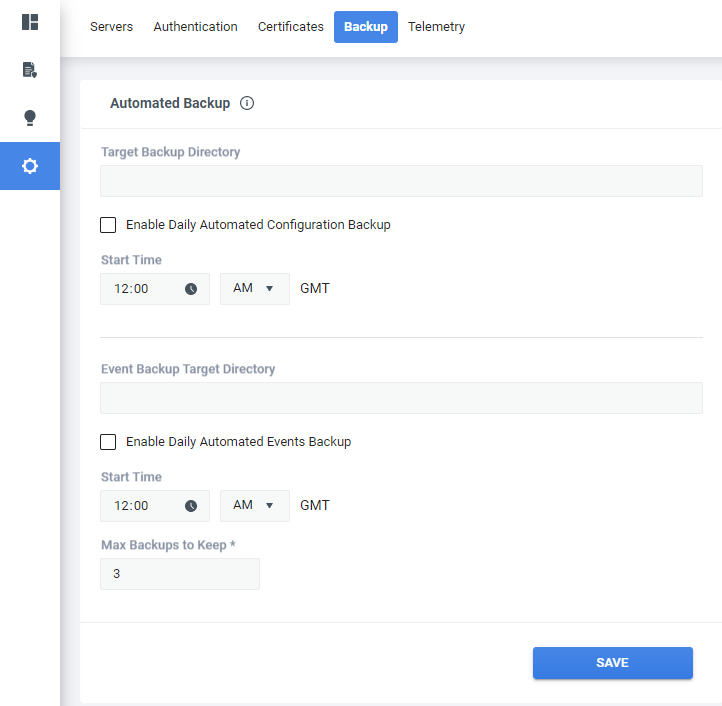Click GMT label beside configuration start time

(x=314, y=288)
